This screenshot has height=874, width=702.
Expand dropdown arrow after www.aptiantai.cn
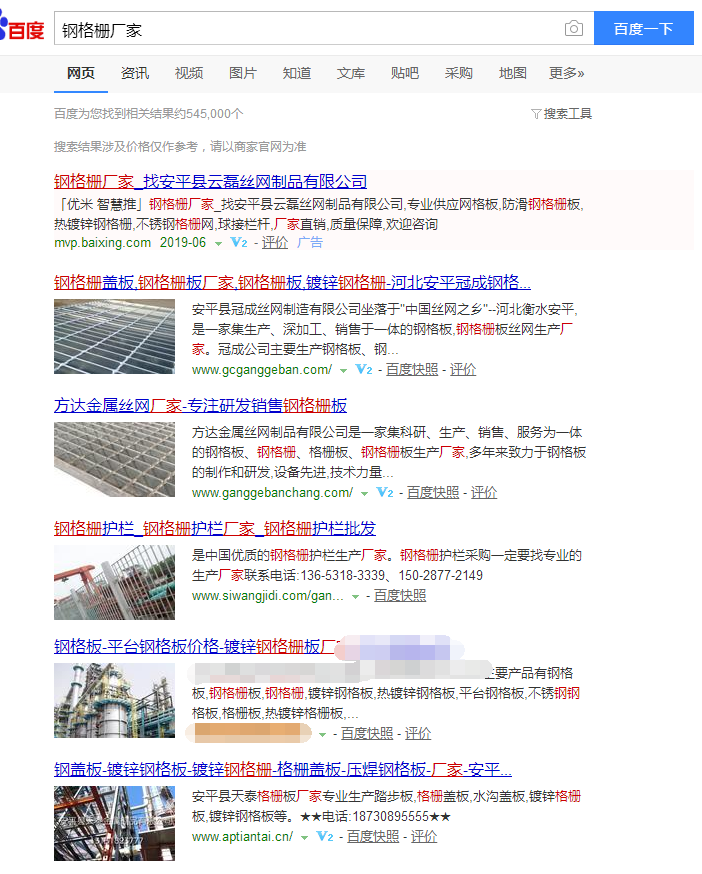click(x=304, y=838)
